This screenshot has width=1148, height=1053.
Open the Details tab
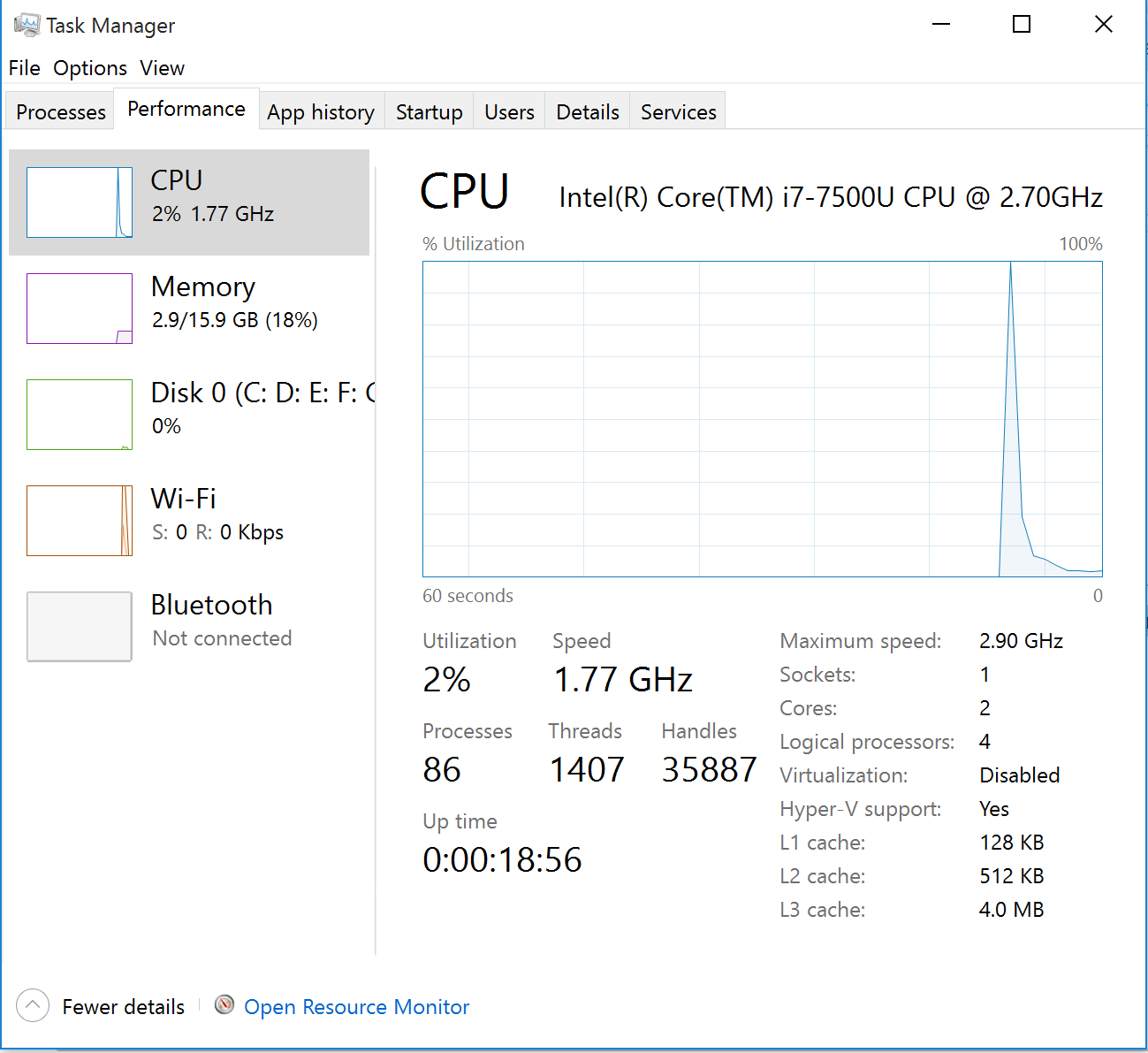click(587, 111)
